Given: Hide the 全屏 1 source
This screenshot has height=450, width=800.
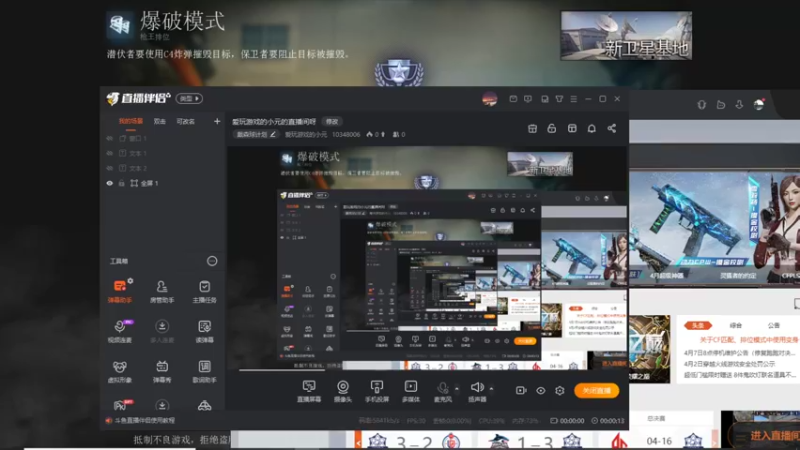Looking at the screenshot, I should [x=109, y=183].
